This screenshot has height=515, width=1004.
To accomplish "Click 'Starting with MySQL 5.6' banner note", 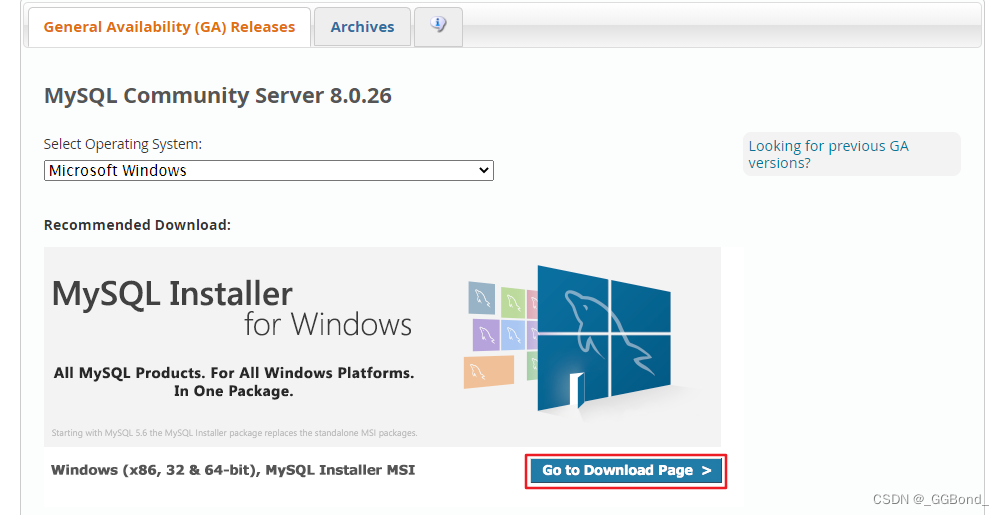I will point(234,433).
